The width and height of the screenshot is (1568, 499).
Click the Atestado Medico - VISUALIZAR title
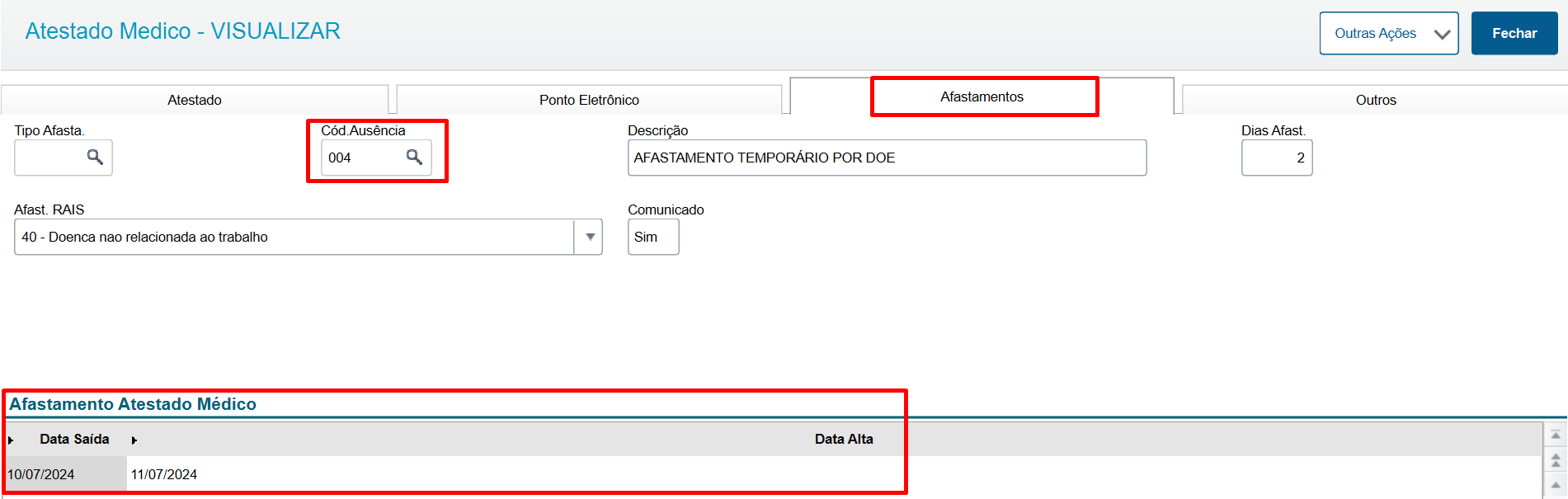click(183, 31)
